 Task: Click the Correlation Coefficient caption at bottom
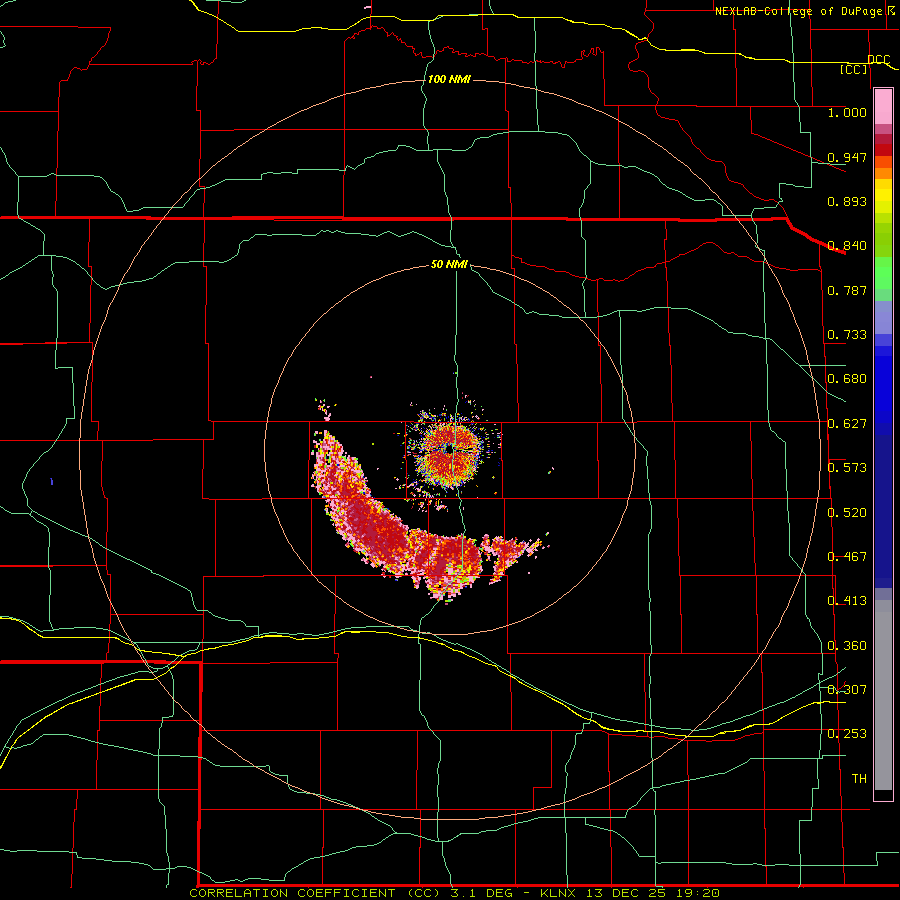pyautogui.click(x=454, y=893)
